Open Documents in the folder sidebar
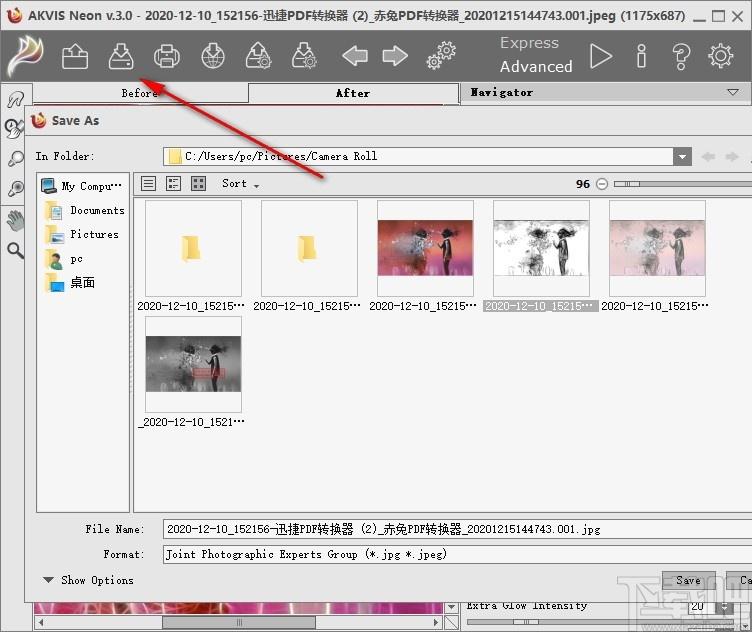 coord(96,211)
